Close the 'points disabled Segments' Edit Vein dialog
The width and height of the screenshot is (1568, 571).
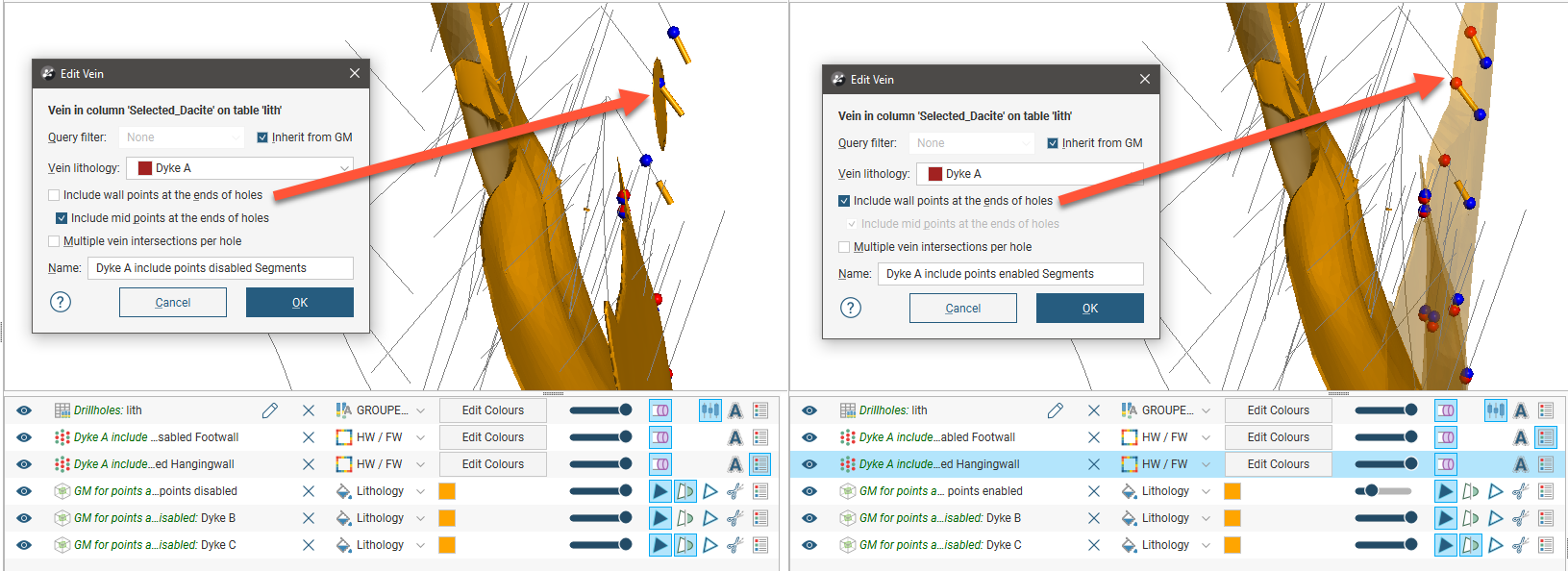[355, 73]
